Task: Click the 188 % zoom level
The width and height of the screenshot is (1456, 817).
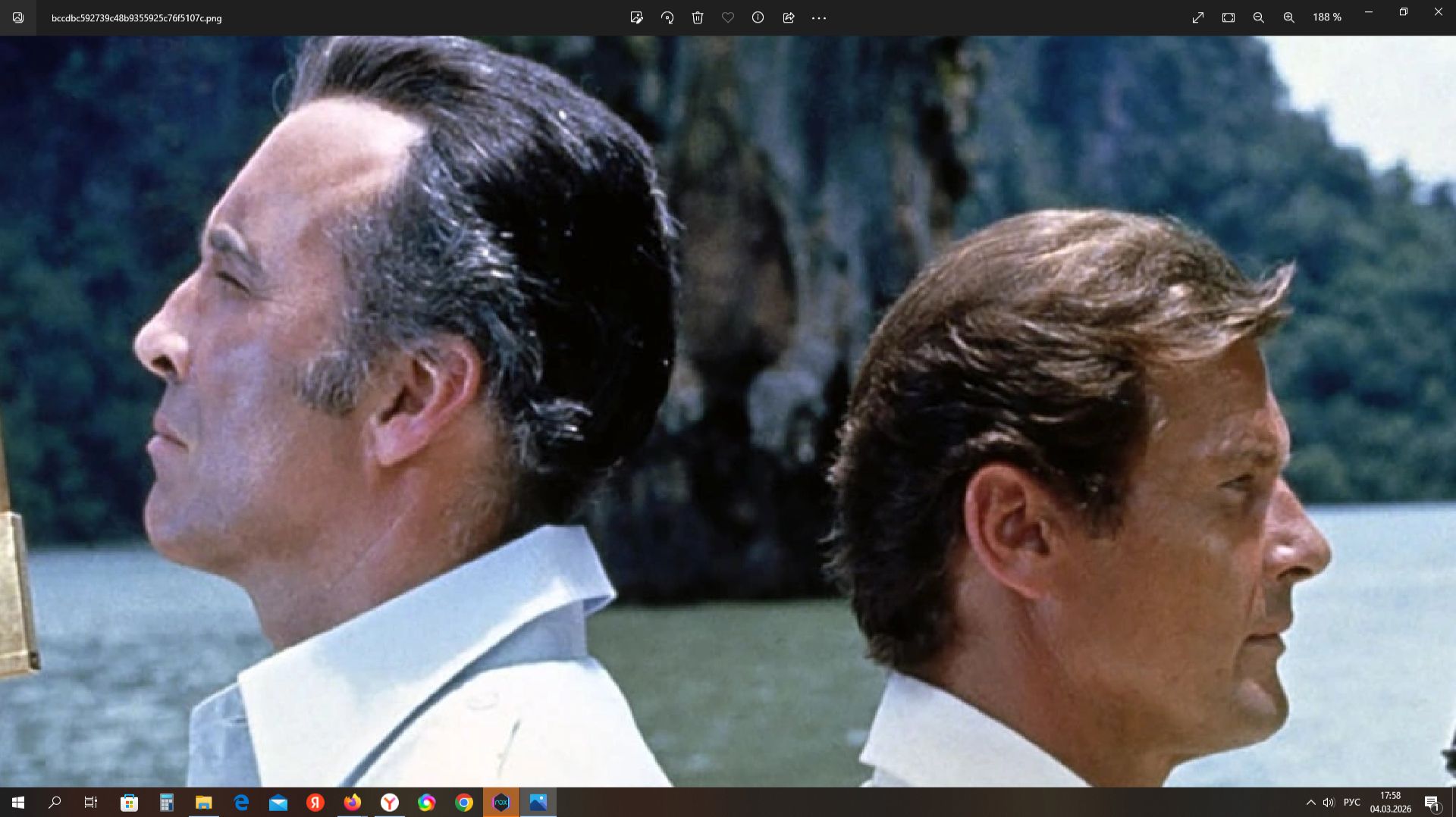Action: point(1327,17)
